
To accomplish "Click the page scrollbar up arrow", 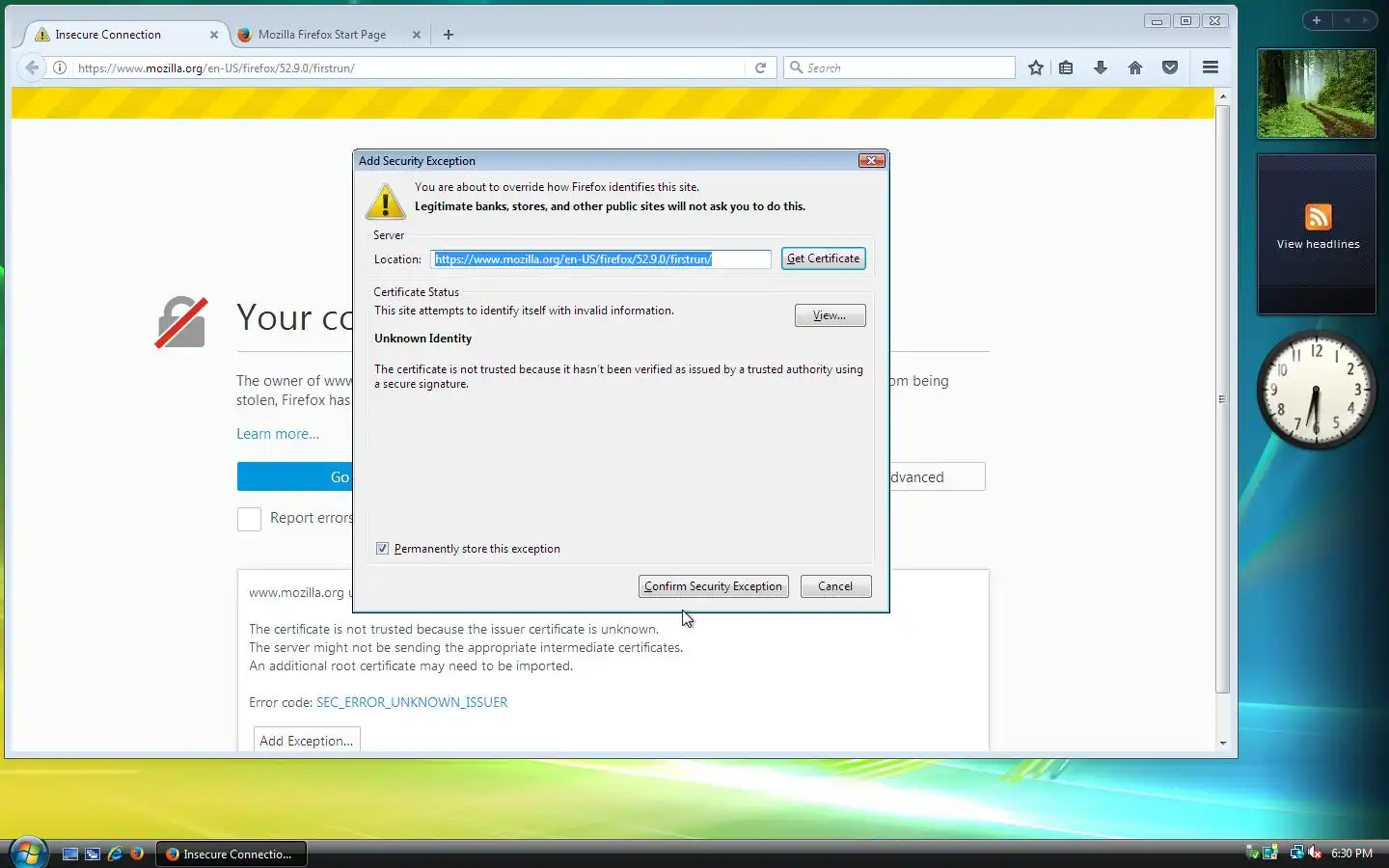I will pos(1223,96).
